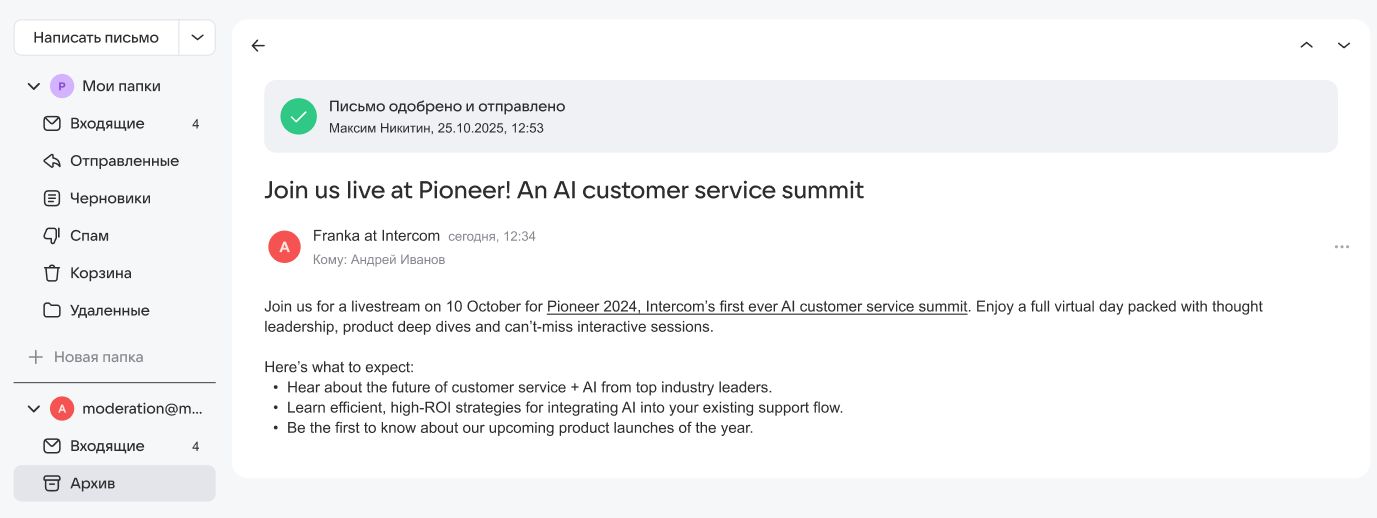Click the sender avatar next to Franka at Intercom
Image resolution: width=1377 pixels, height=518 pixels.
[285, 247]
